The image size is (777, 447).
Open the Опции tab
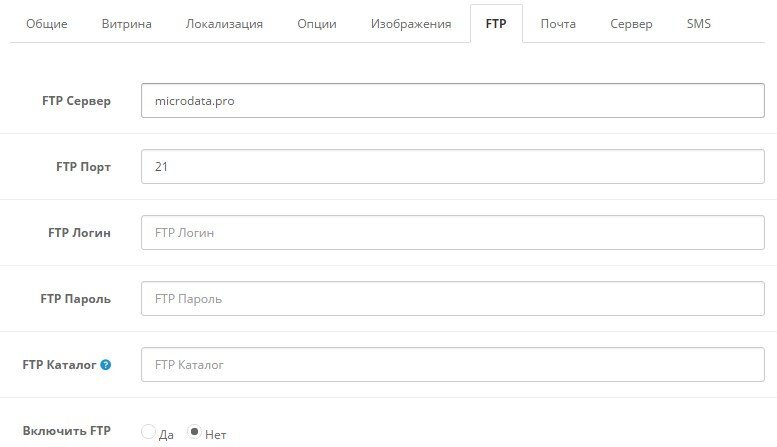317,24
